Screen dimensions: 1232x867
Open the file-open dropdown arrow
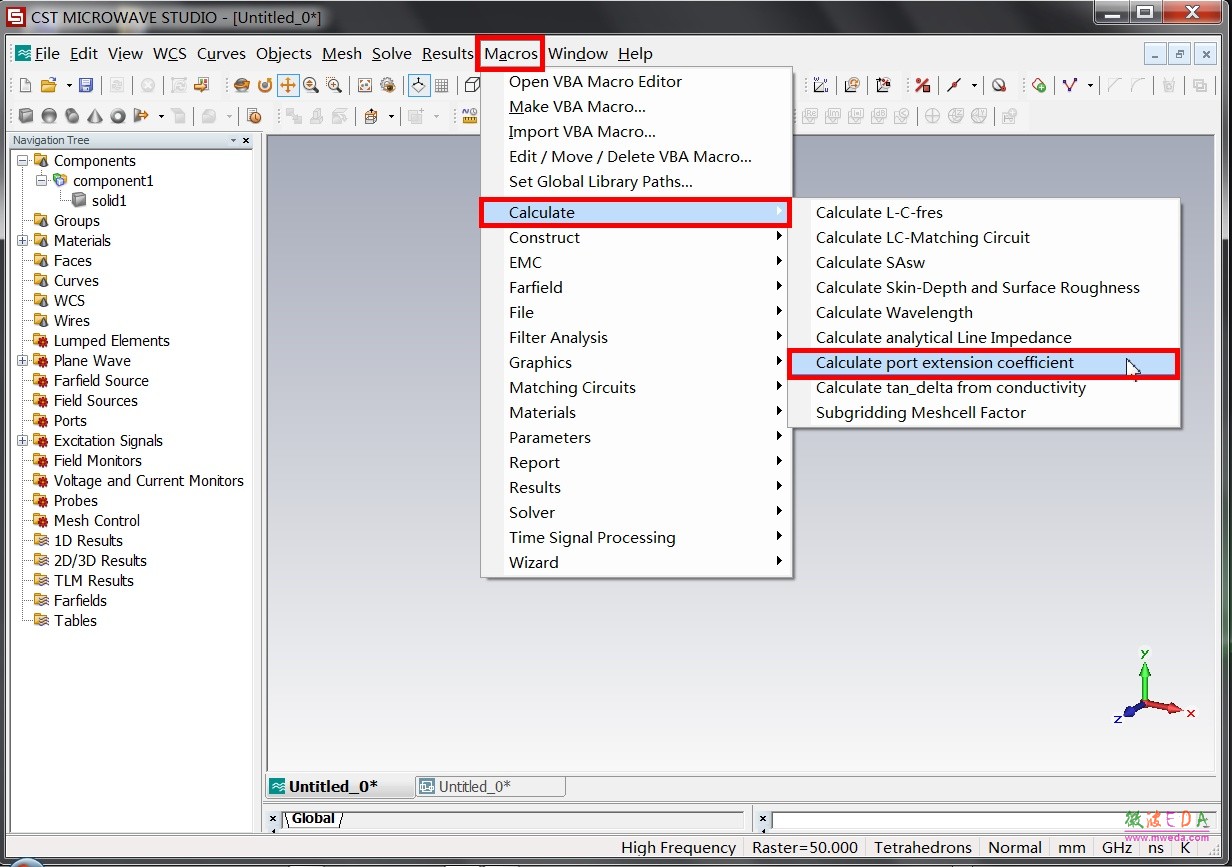point(68,86)
